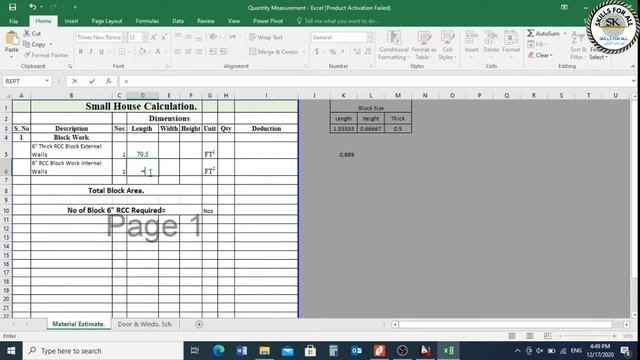640x360 pixels.
Task: Open Conditional Formatting menu
Action: (x=393, y=45)
